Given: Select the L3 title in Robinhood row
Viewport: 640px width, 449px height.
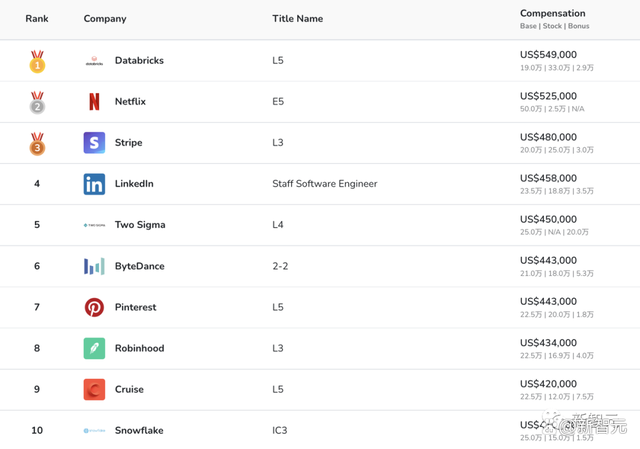Looking at the screenshot, I should (278, 348).
